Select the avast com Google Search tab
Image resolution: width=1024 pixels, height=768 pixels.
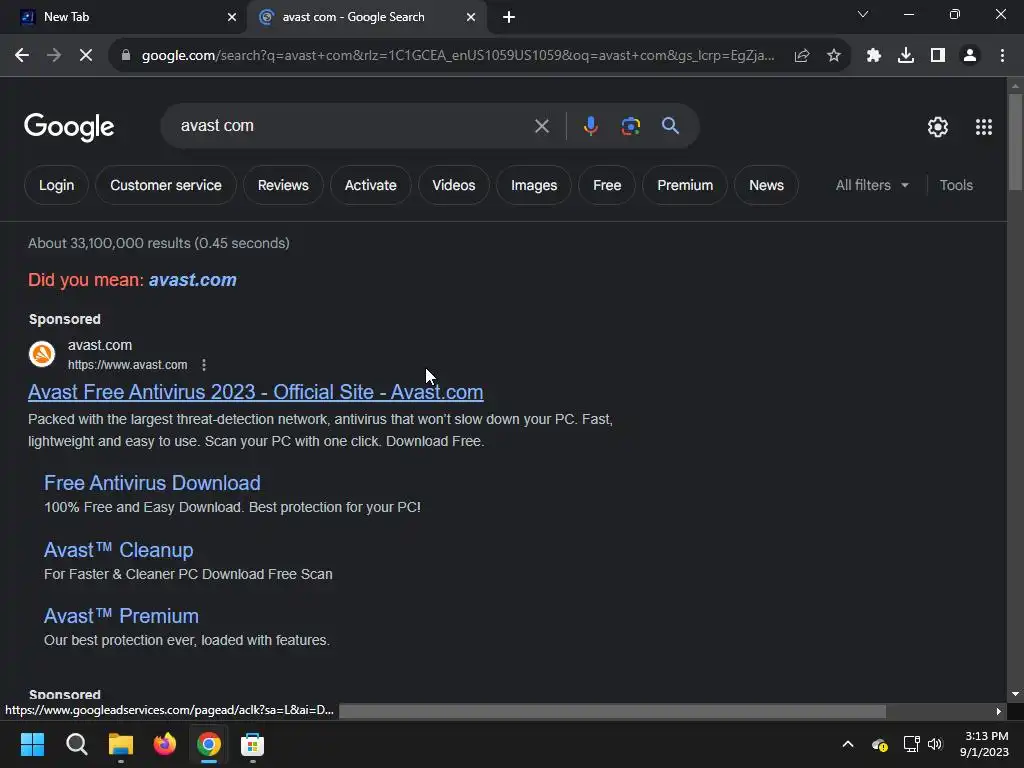point(366,17)
